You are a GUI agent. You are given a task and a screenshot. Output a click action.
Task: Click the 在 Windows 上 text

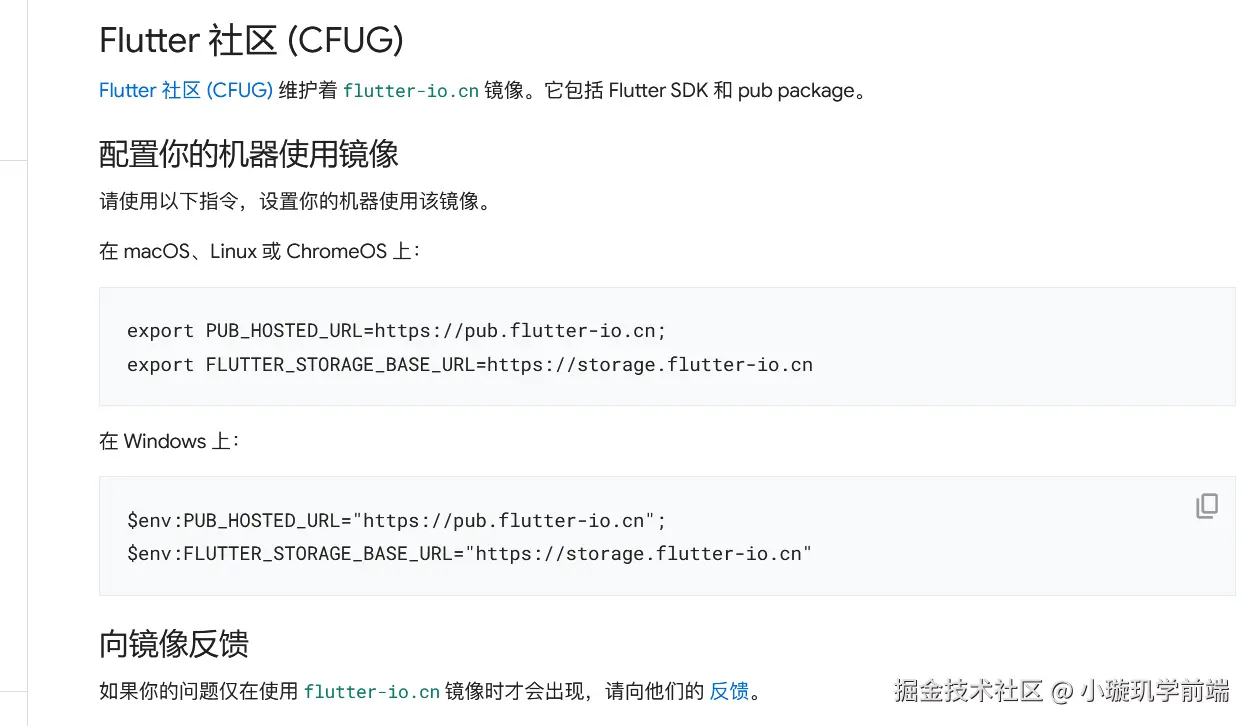pyautogui.click(x=168, y=441)
